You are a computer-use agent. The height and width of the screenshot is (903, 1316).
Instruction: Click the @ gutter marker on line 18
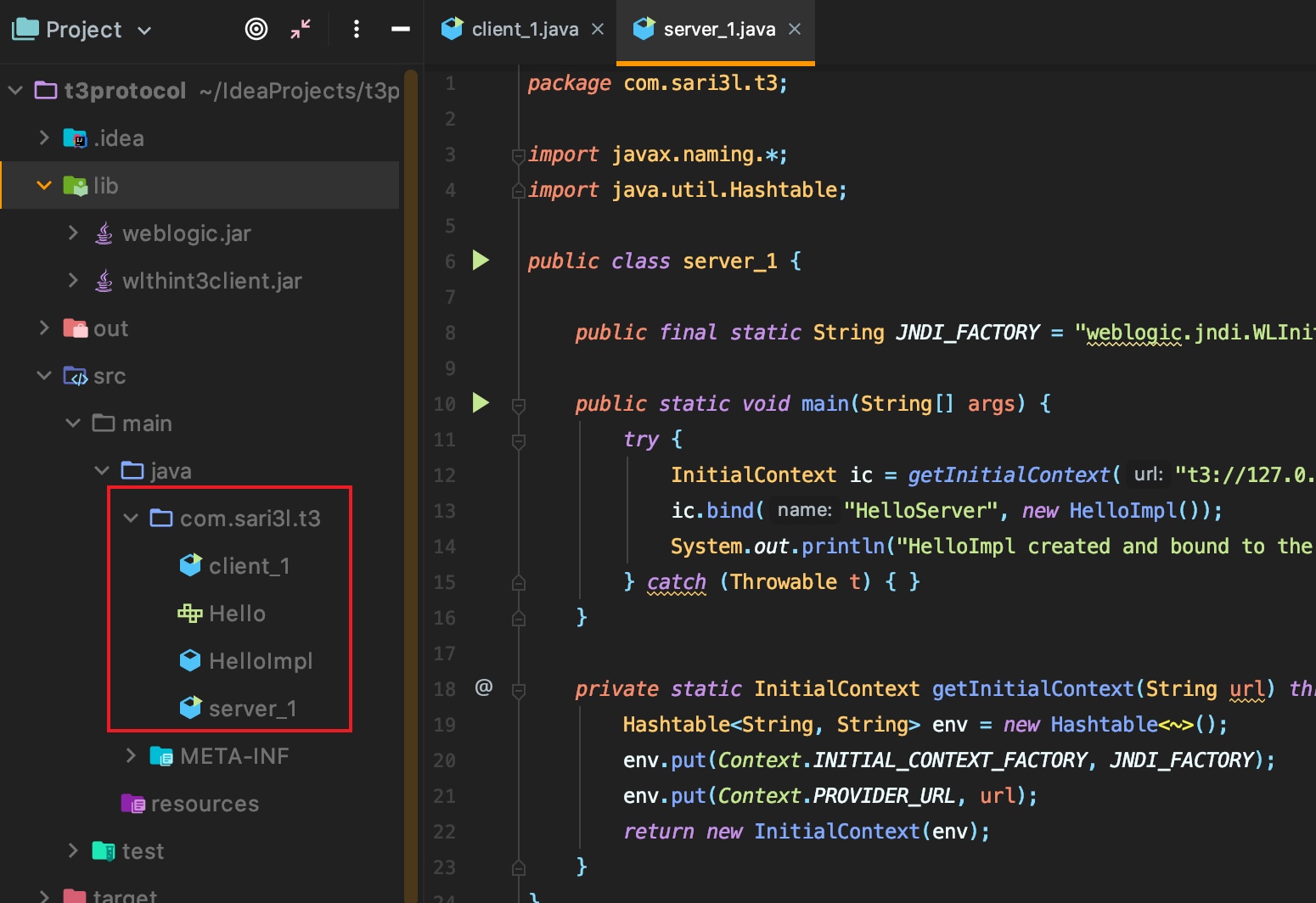click(x=484, y=687)
